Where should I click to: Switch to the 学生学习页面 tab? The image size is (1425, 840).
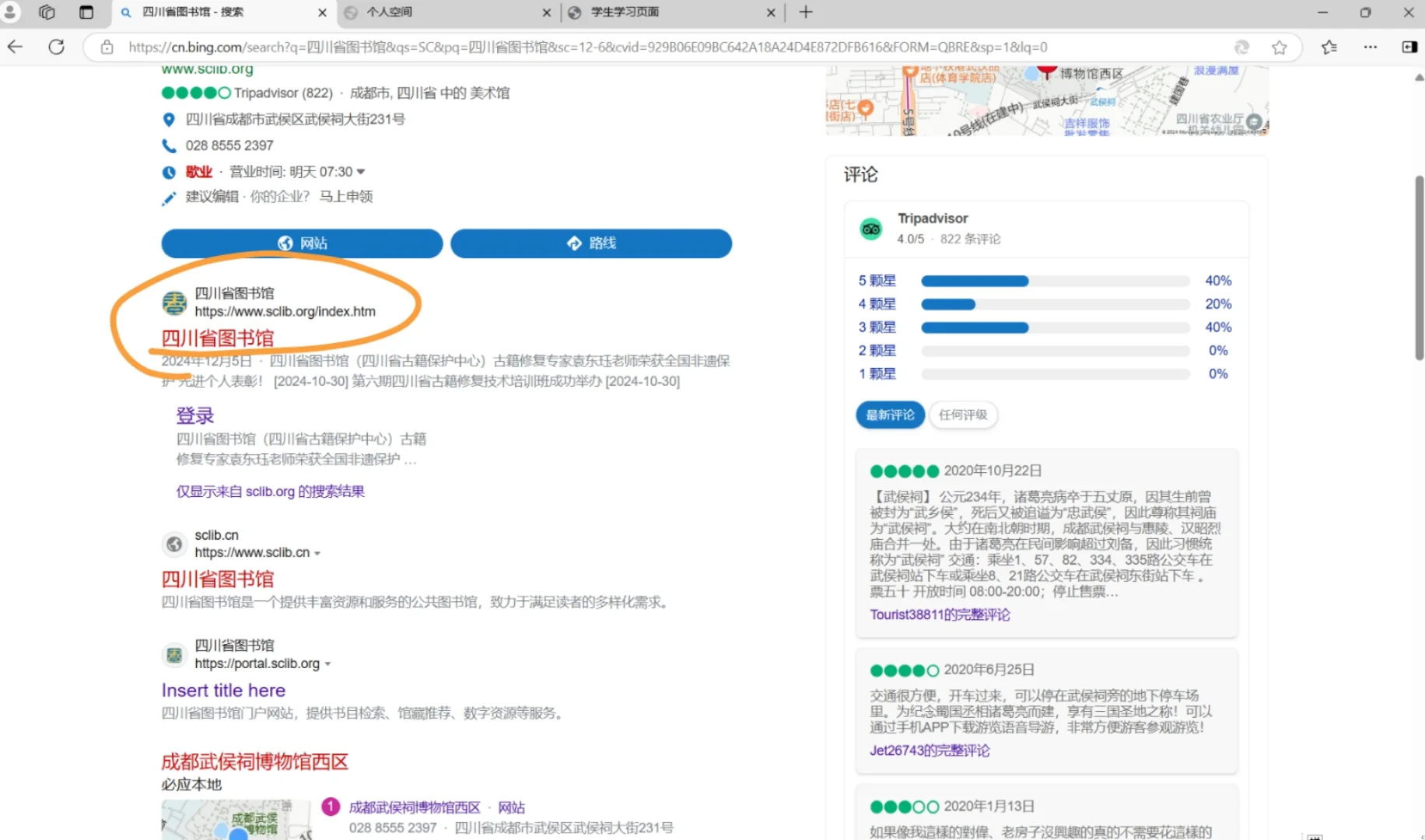673,12
